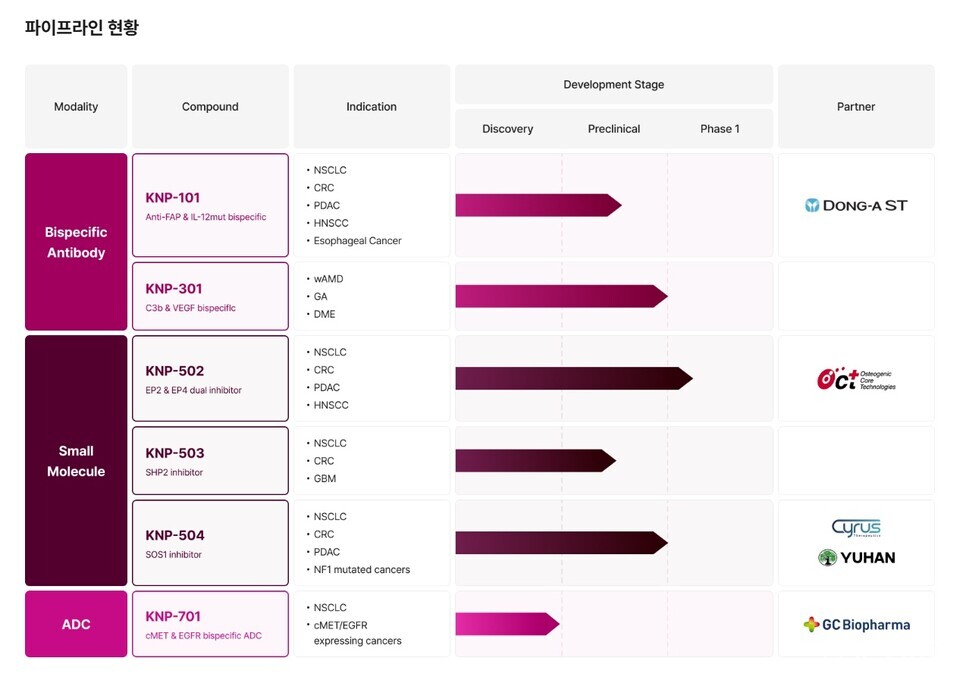The height and width of the screenshot is (680, 960).
Task: Click the Dong-A ST partner logo
Action: (x=856, y=205)
